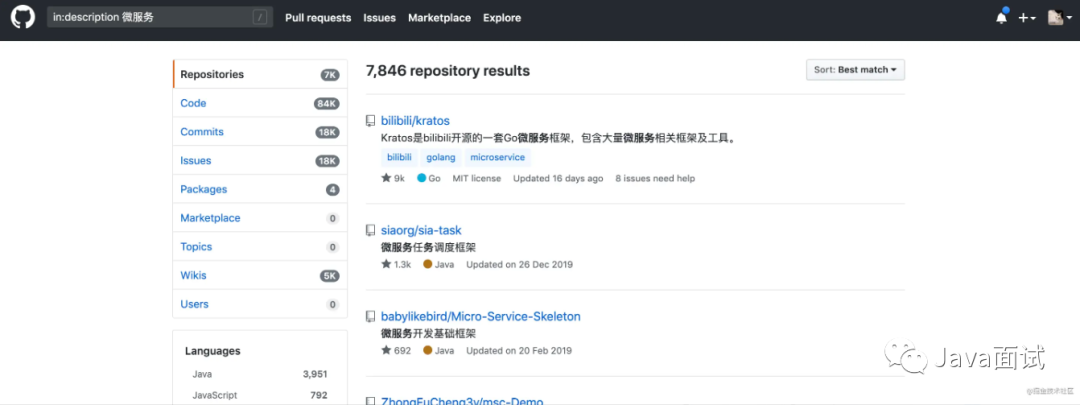1080x405 pixels.
Task: Click Updated on 20 Feb 2019 text
Action: pos(519,350)
